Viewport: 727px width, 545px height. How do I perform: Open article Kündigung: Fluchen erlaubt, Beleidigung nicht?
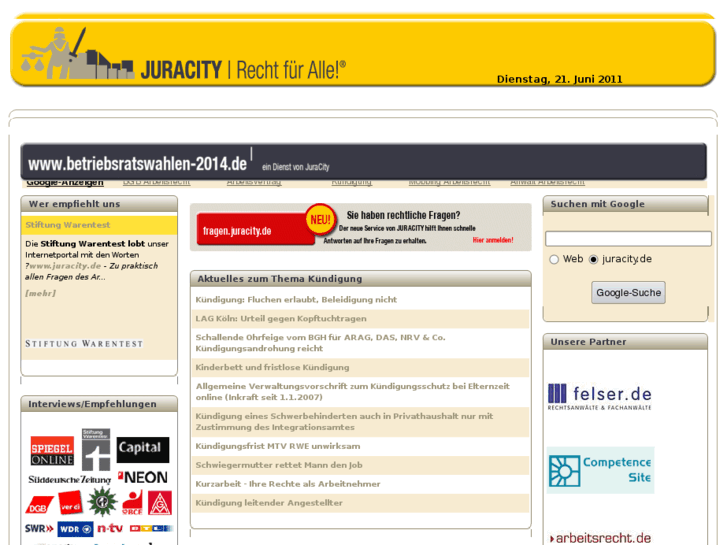(296, 300)
